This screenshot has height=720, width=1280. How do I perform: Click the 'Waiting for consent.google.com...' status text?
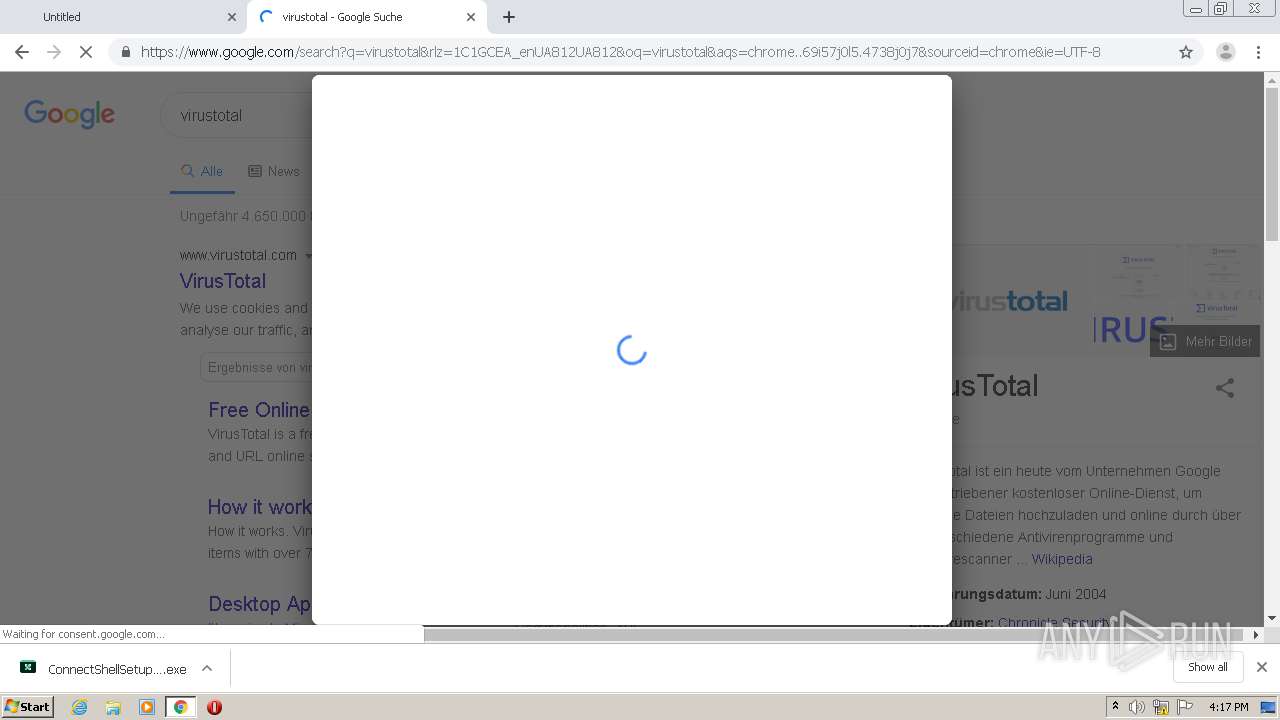(x=84, y=634)
